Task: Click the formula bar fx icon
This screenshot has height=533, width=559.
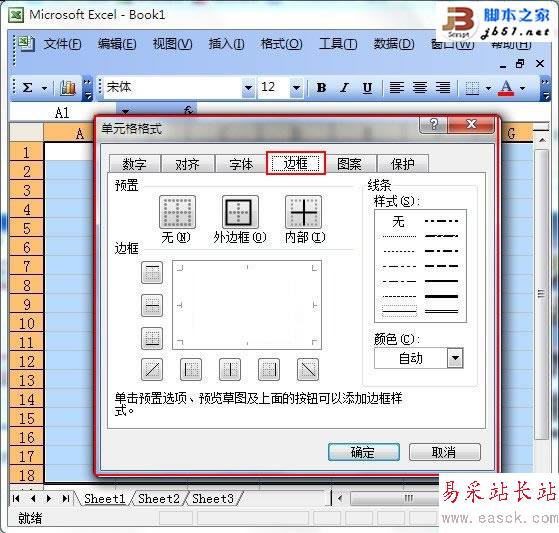Action: 188,111
